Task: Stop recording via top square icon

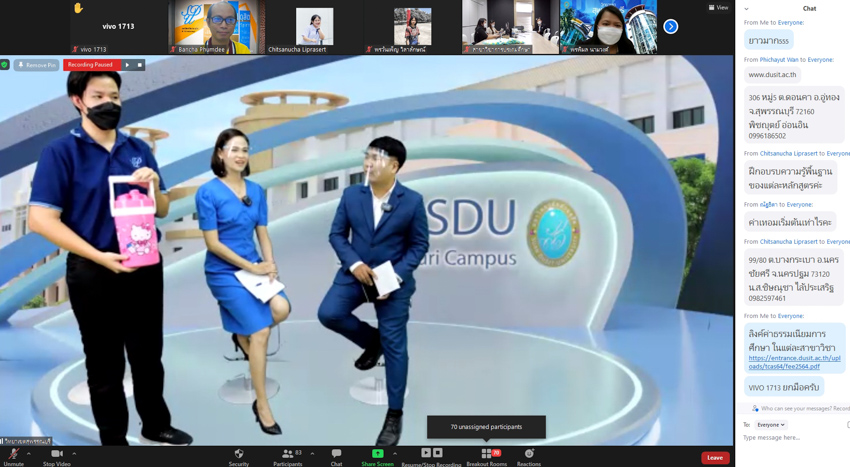Action: [139, 65]
